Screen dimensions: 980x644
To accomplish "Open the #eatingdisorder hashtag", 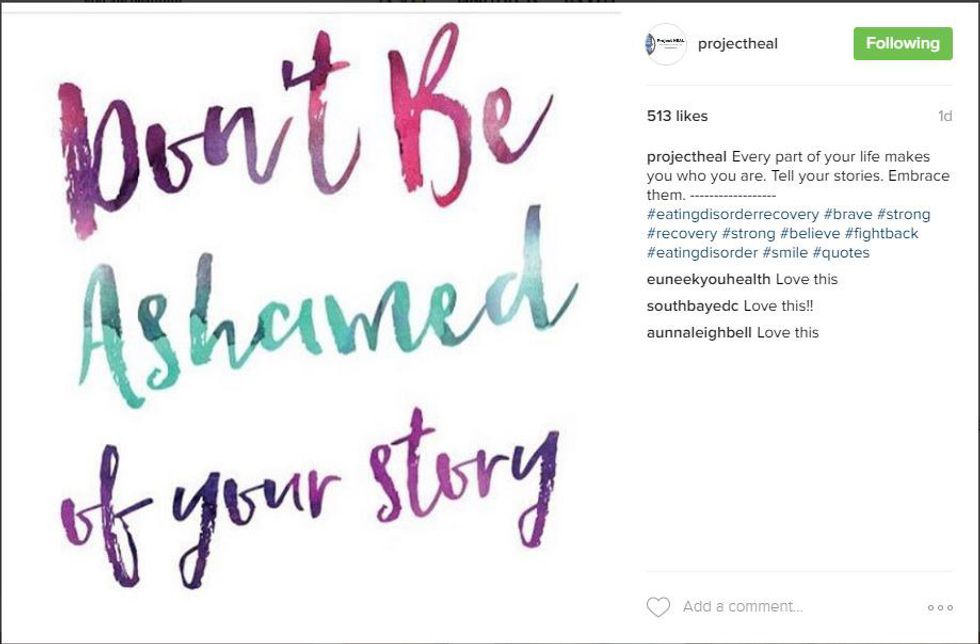I will (702, 253).
